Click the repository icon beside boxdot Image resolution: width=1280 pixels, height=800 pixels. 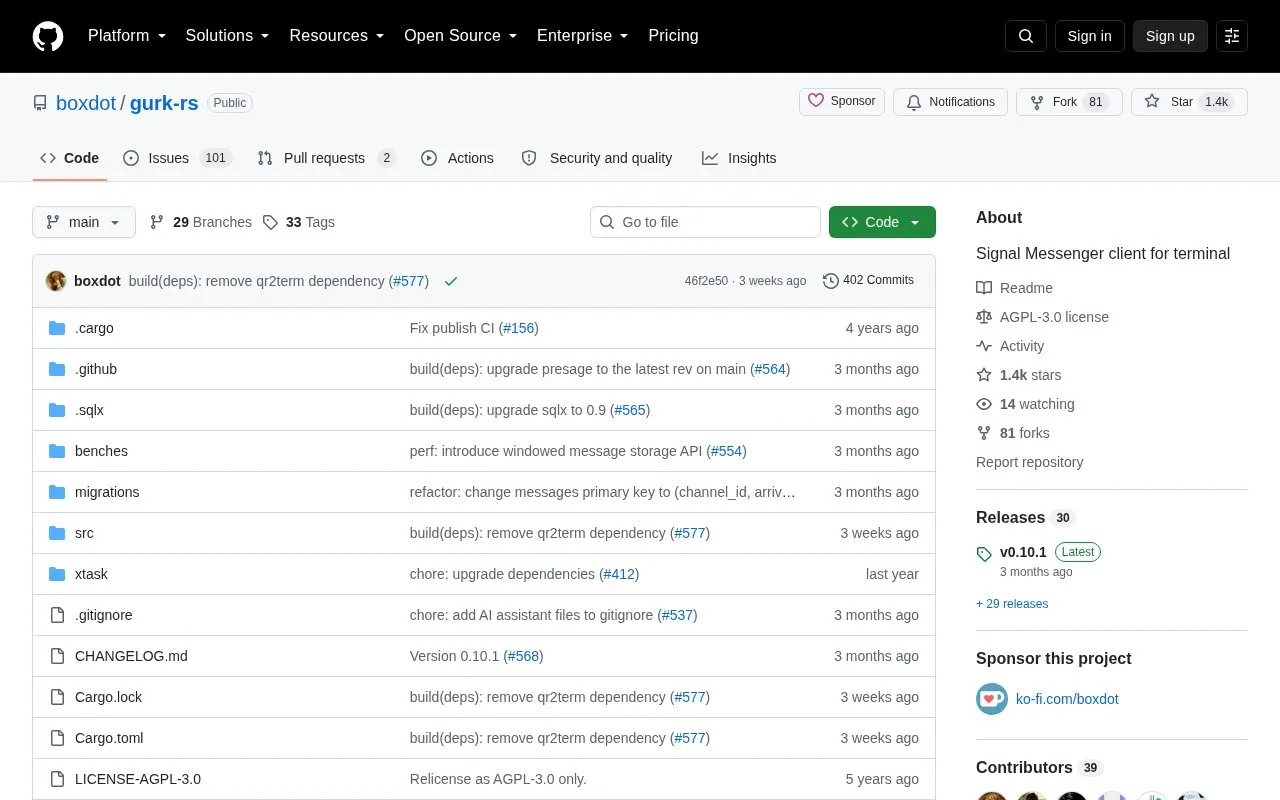(40, 103)
